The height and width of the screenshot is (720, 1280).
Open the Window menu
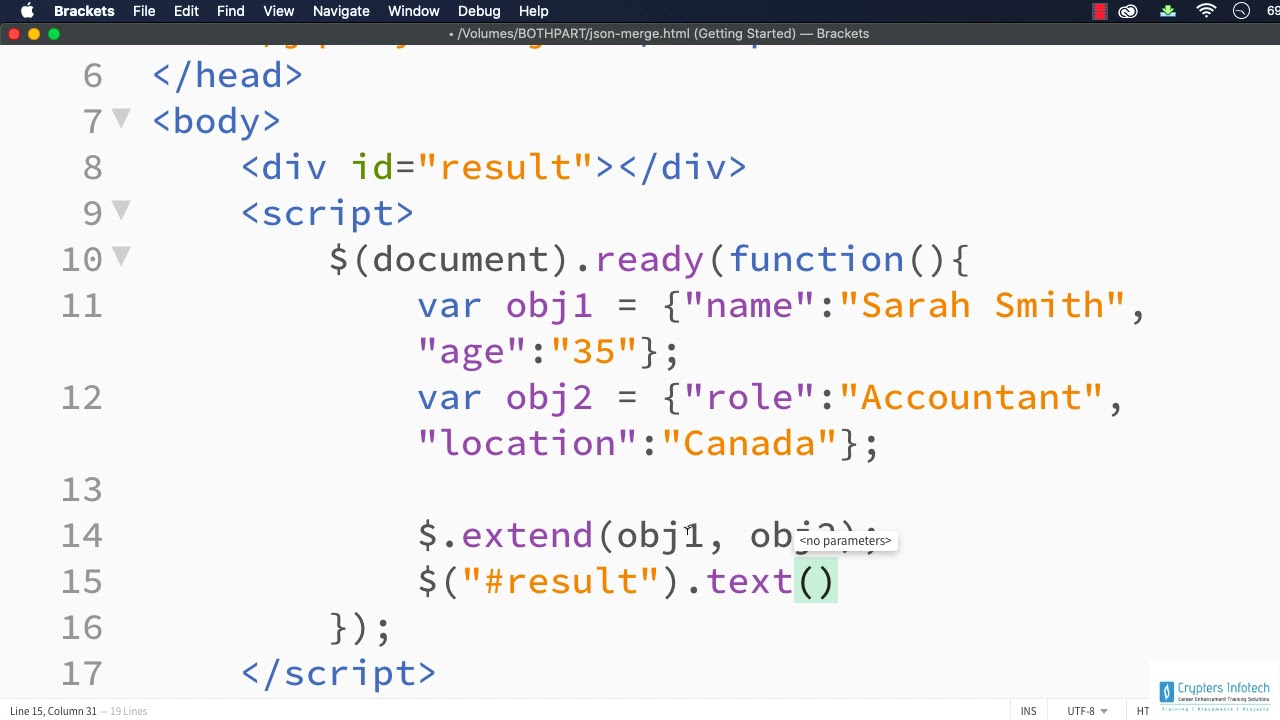413,11
